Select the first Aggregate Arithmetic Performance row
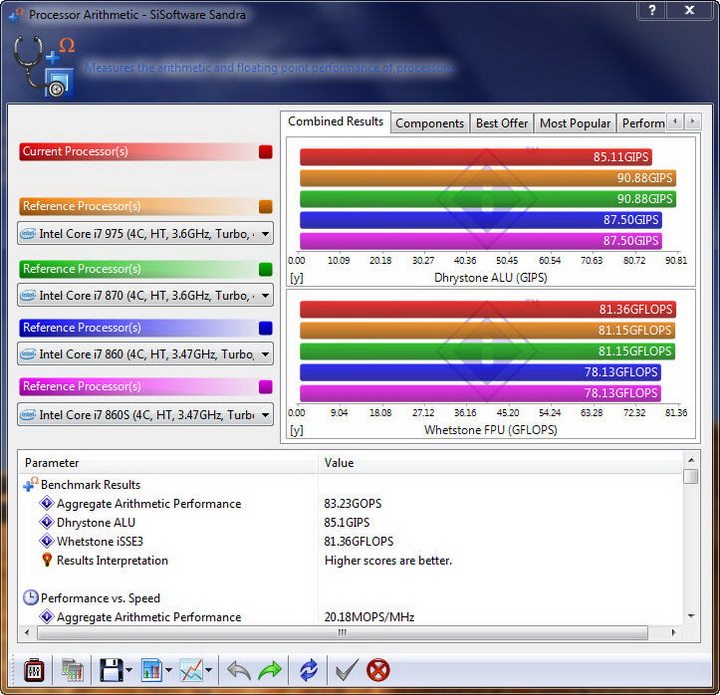Image resolution: width=720 pixels, height=695 pixels. (149, 504)
